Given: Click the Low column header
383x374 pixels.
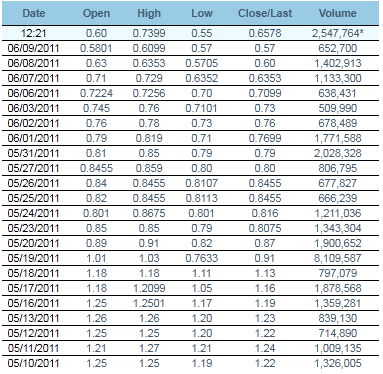Looking at the screenshot, I should [x=202, y=13].
